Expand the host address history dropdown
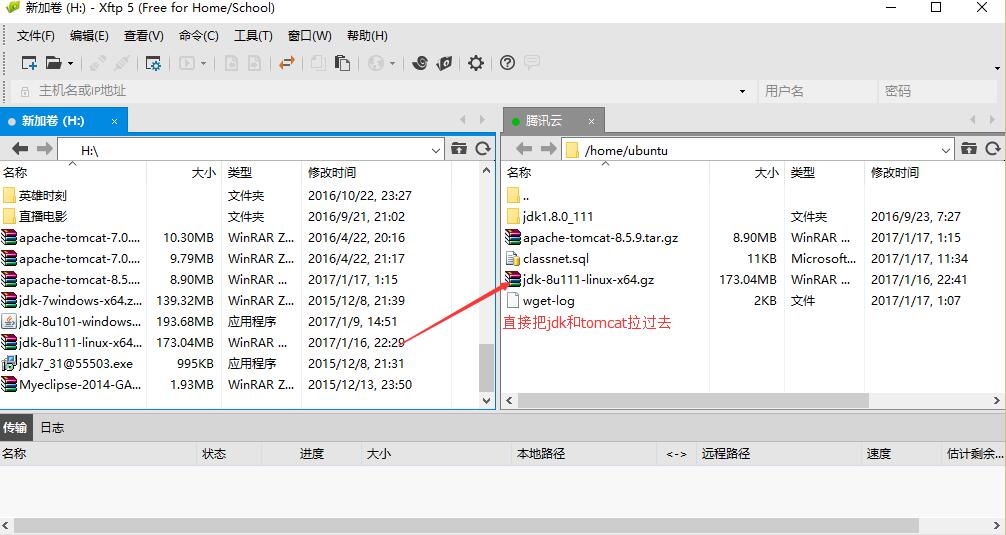This screenshot has width=1006, height=535. (742, 91)
